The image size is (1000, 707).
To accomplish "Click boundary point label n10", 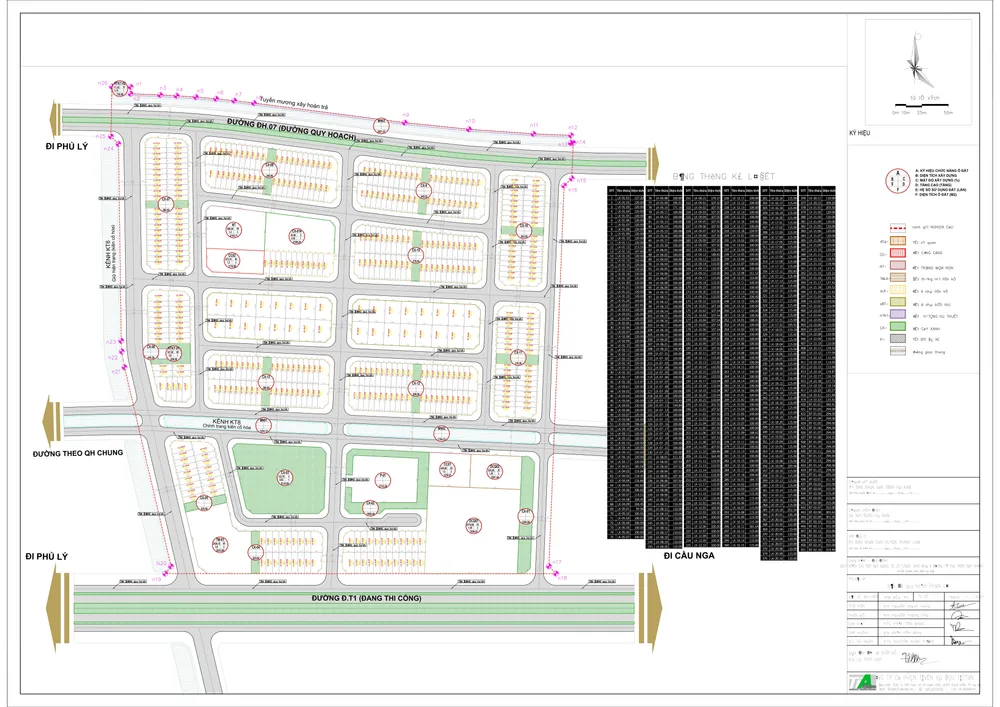I will pos(470,120).
